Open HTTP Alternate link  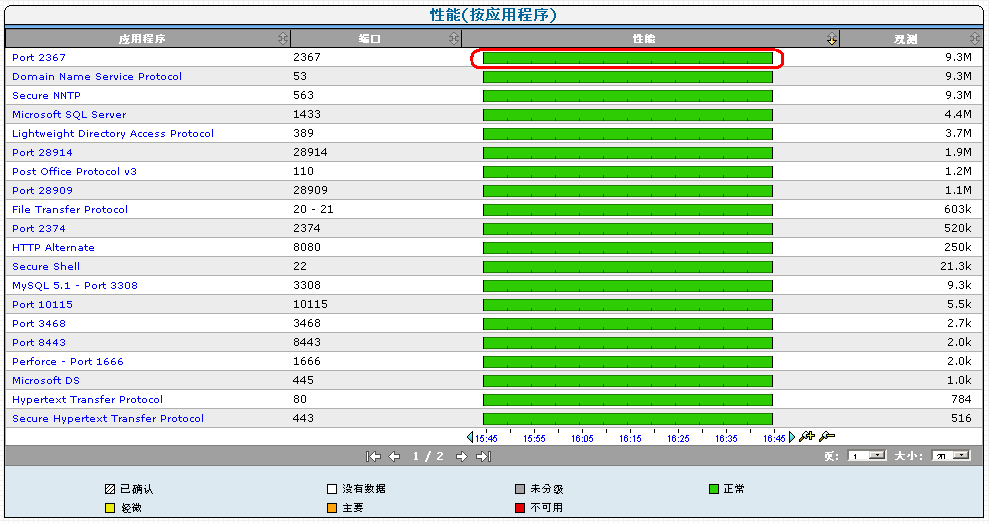point(54,247)
